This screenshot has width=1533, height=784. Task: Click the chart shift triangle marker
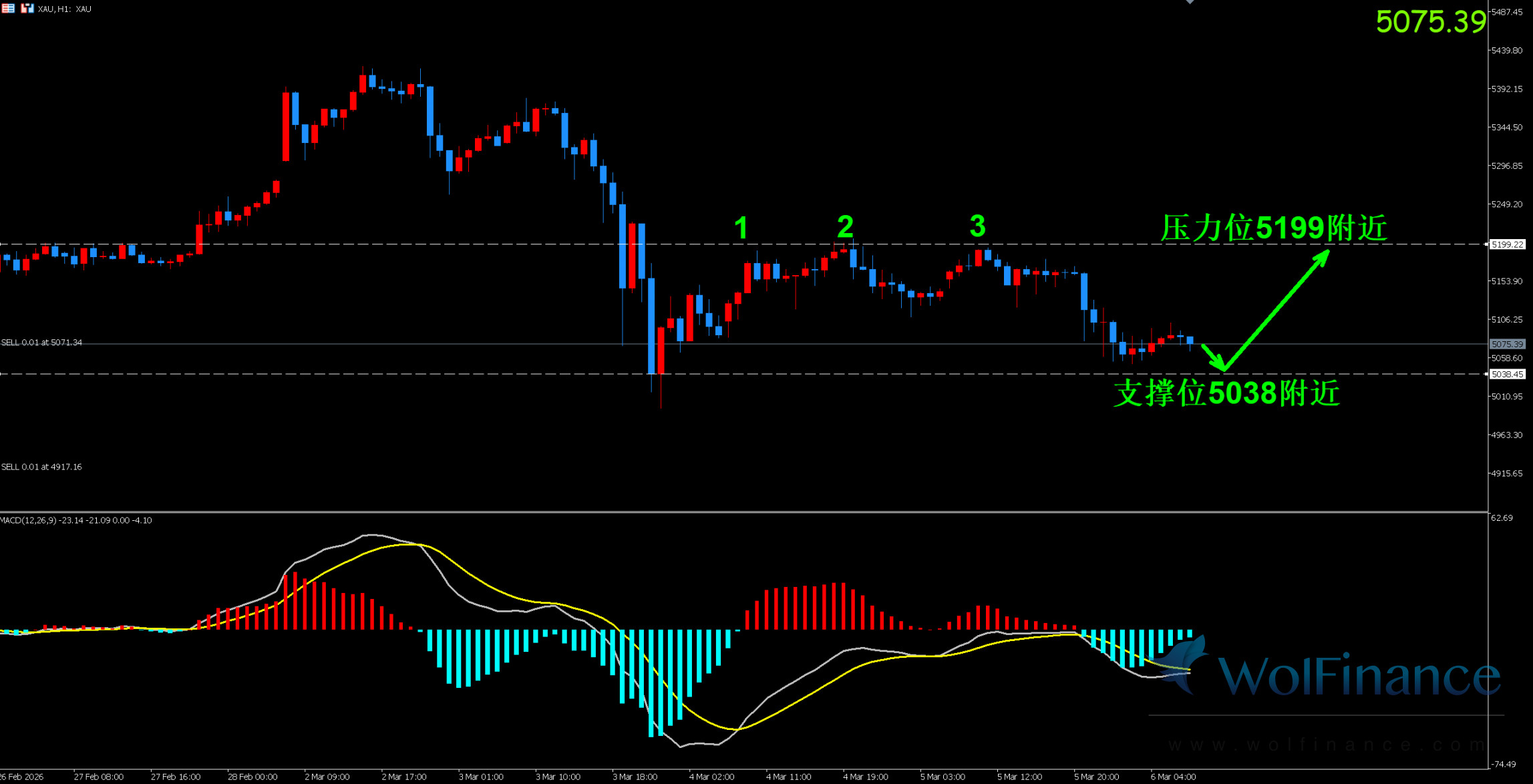tap(1190, 2)
